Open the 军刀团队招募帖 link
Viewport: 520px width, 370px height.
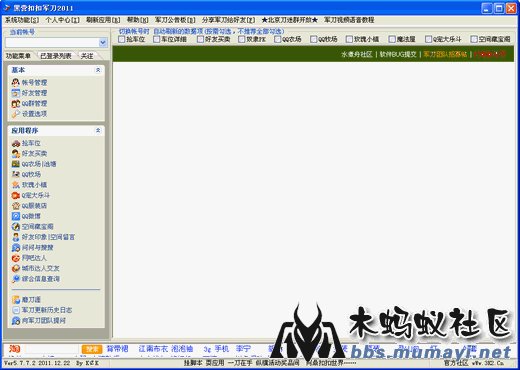point(445,54)
